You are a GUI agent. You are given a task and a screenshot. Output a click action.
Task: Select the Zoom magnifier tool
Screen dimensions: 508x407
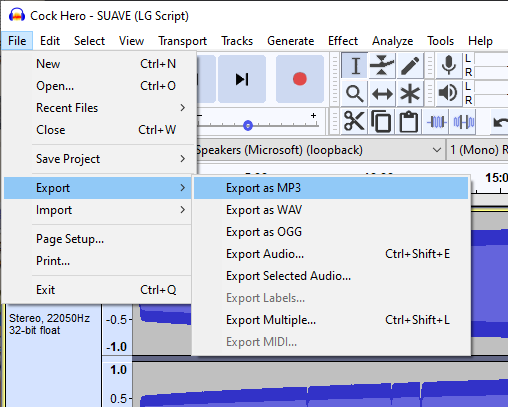[355, 93]
